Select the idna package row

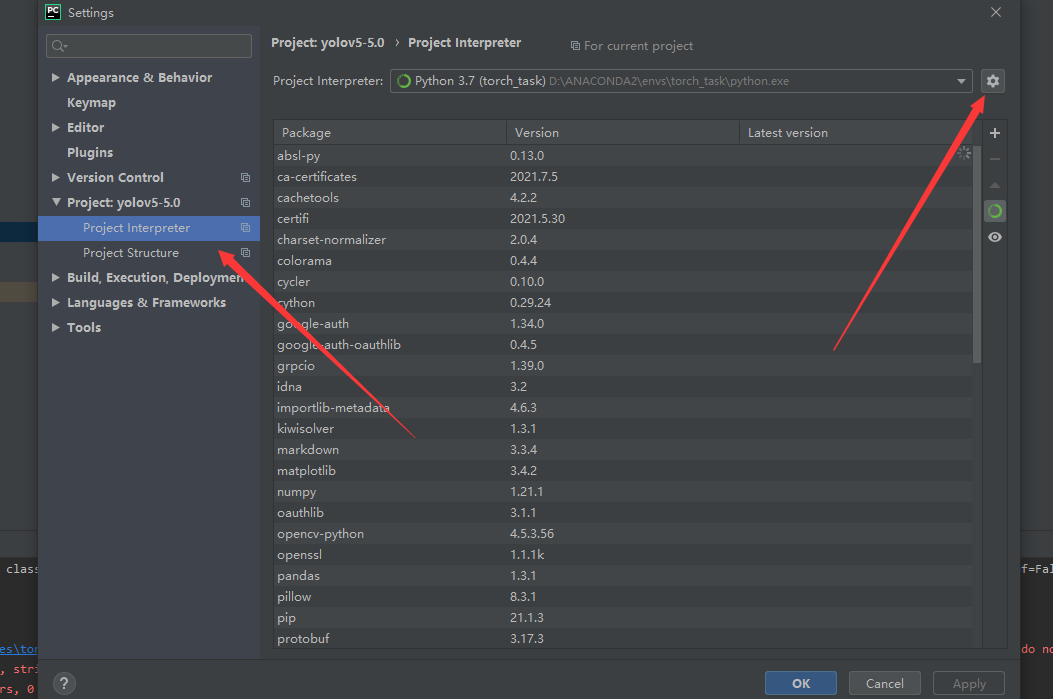pos(623,387)
